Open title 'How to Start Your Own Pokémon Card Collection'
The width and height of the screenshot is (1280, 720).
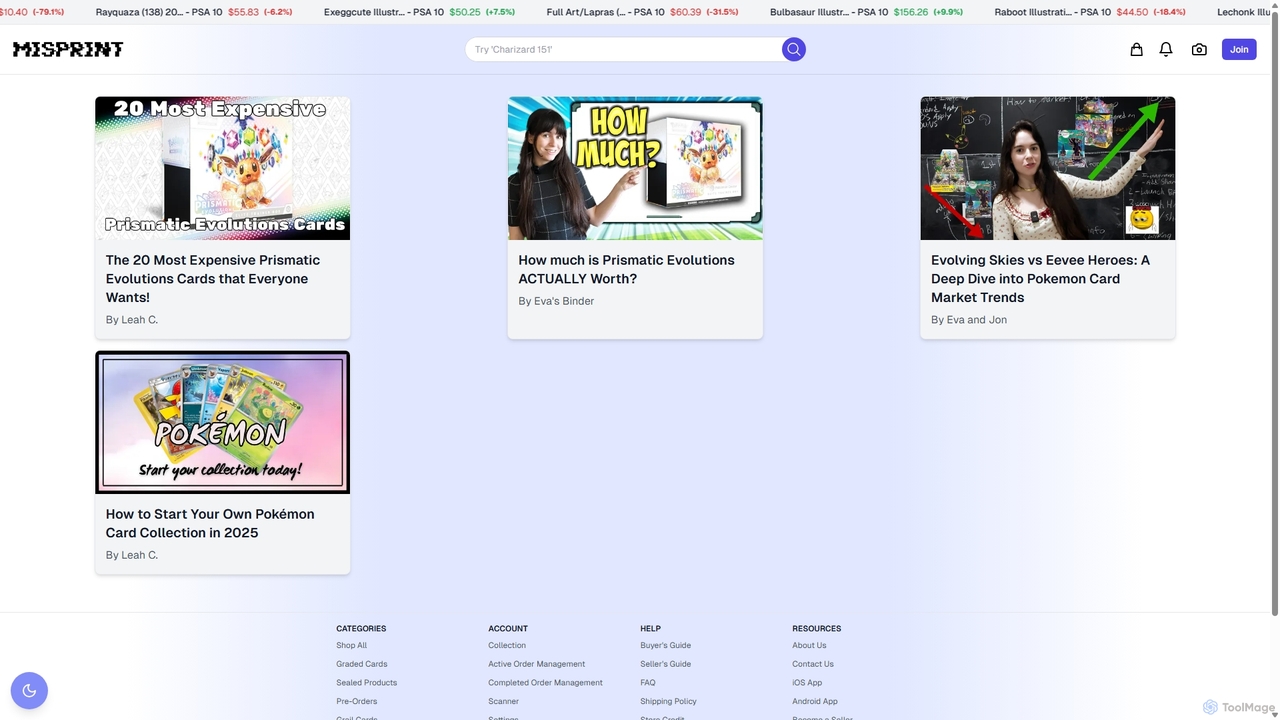210,523
